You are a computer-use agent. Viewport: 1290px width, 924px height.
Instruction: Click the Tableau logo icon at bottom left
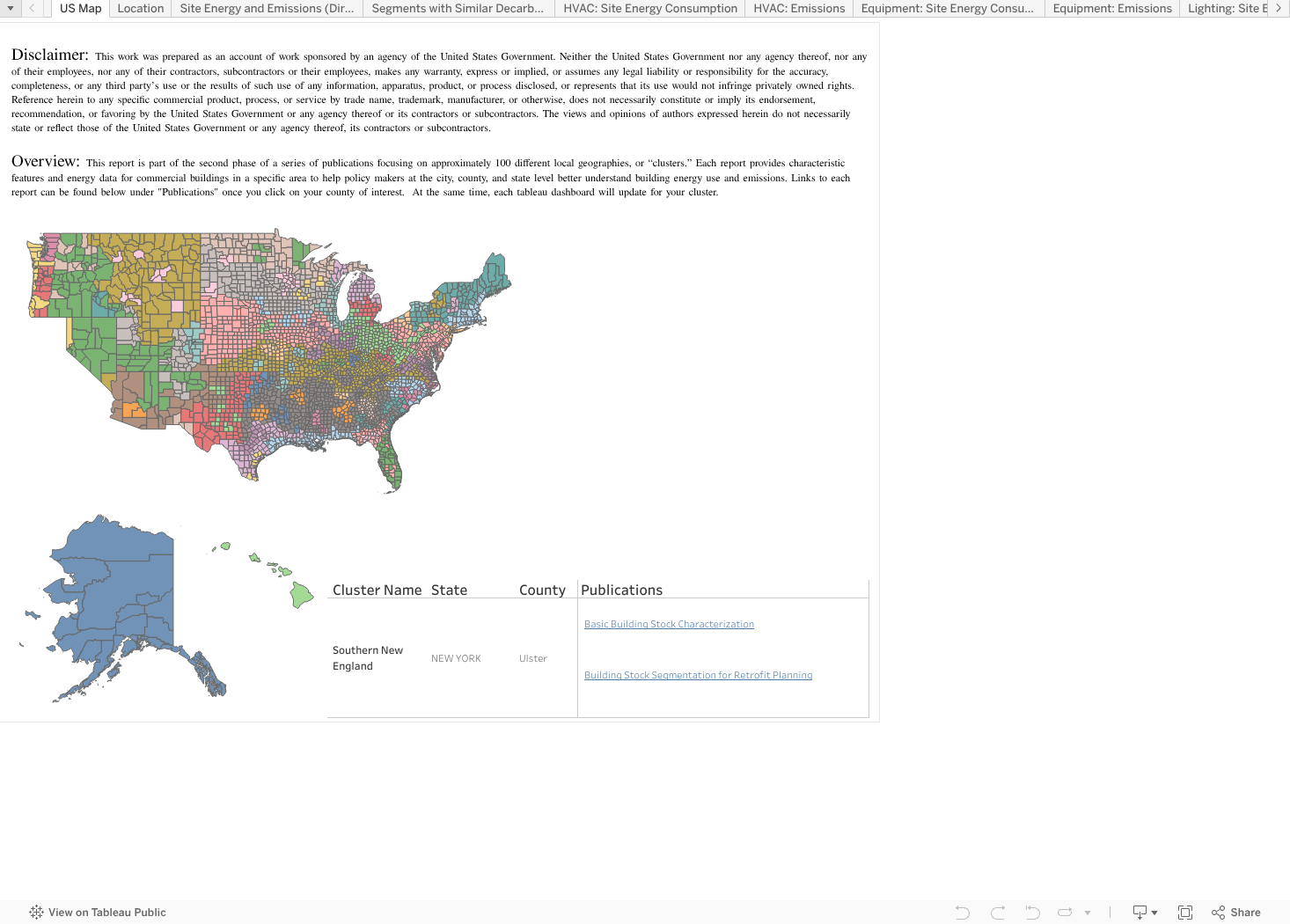36,913
